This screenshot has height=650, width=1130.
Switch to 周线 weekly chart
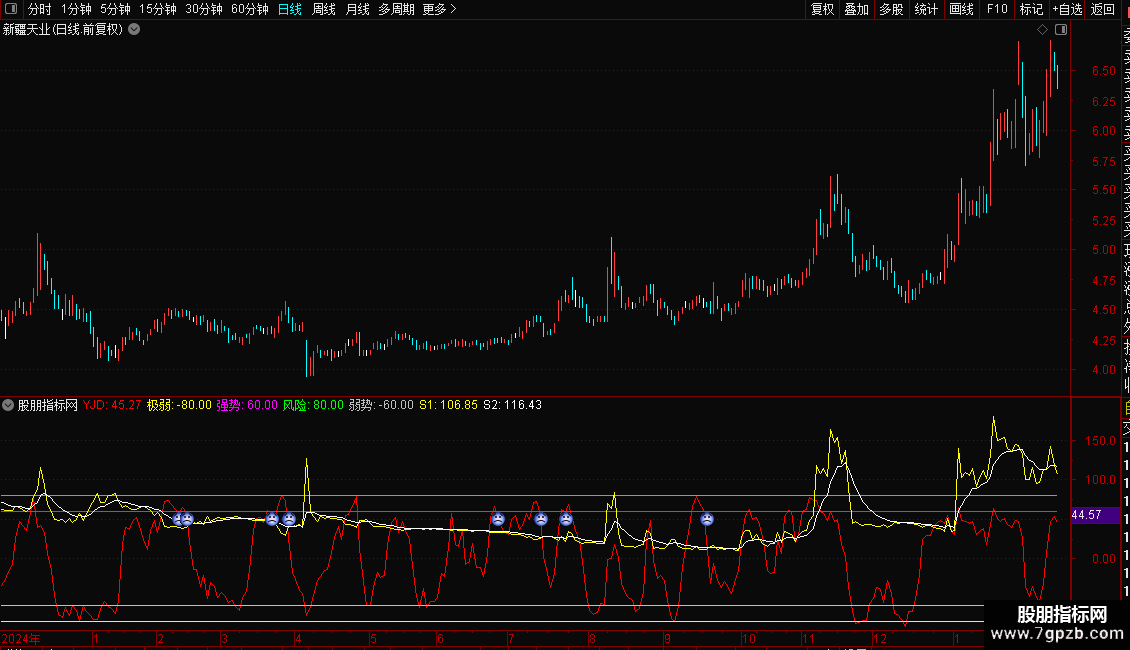point(324,9)
